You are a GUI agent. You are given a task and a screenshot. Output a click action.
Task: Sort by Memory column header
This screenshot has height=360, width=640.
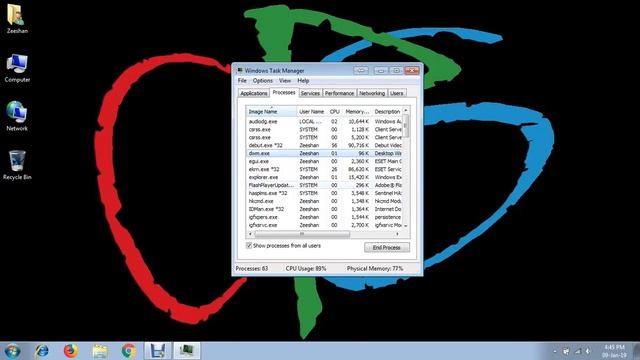click(x=357, y=111)
